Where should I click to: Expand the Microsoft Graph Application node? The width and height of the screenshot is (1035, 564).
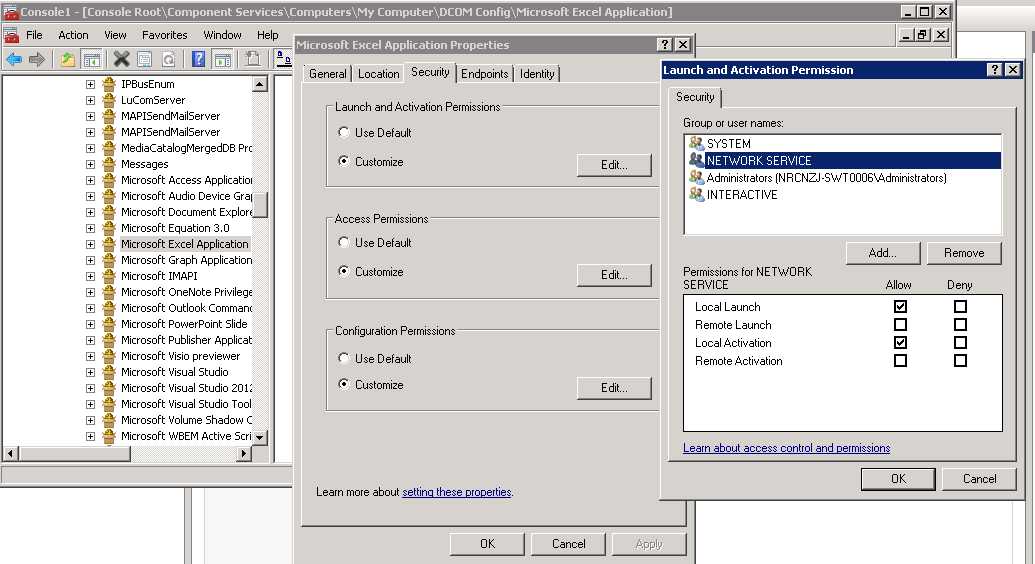[90, 260]
